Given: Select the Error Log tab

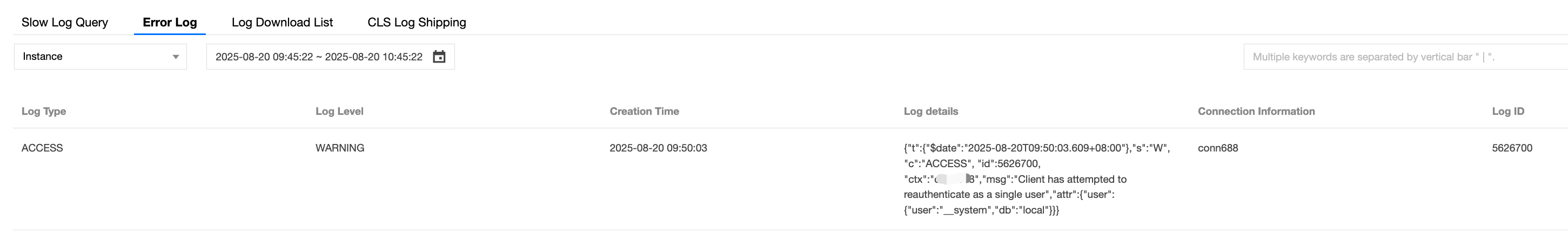Looking at the screenshot, I should (x=169, y=23).
